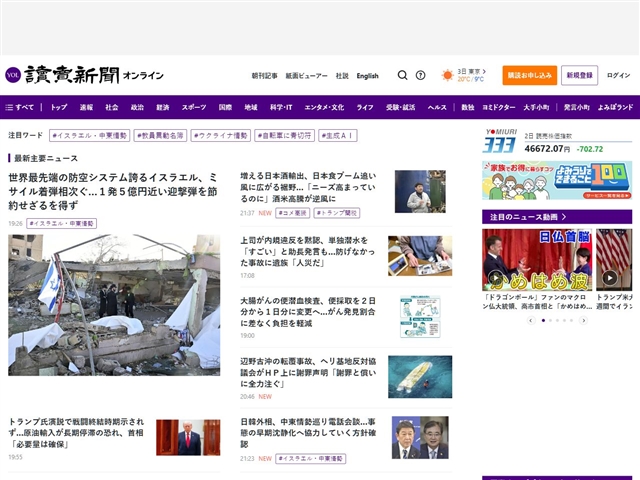
Task: Open 数独 in navigation bar
Action: [468, 107]
